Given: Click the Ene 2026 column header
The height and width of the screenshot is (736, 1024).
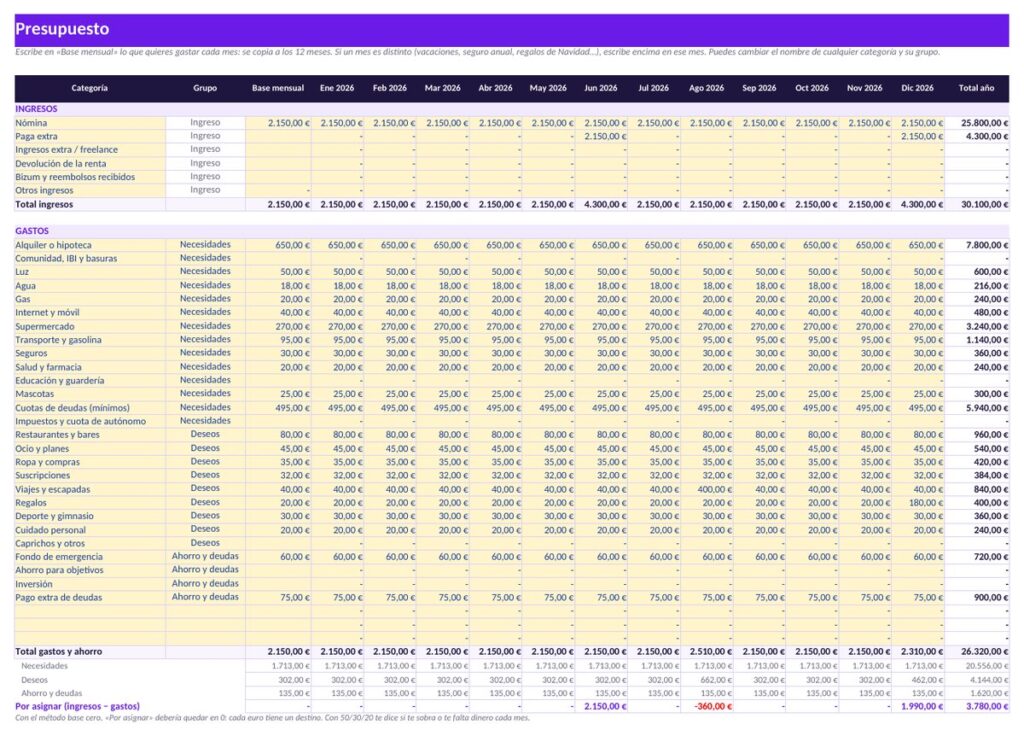Looking at the screenshot, I should pos(337,88).
